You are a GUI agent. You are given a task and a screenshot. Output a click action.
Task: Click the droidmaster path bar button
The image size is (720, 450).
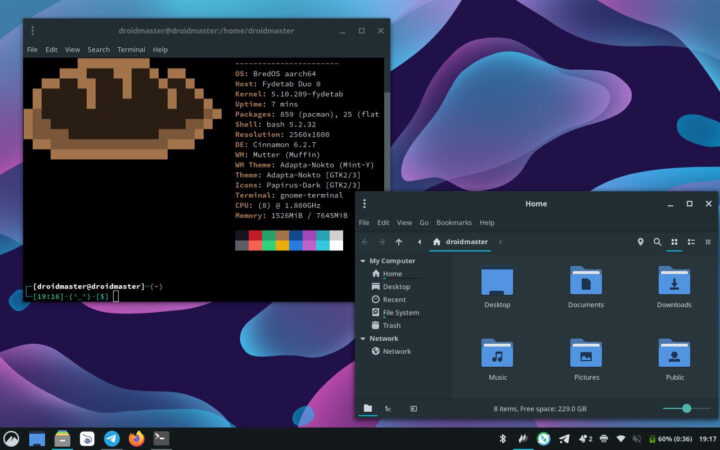[x=463, y=242]
